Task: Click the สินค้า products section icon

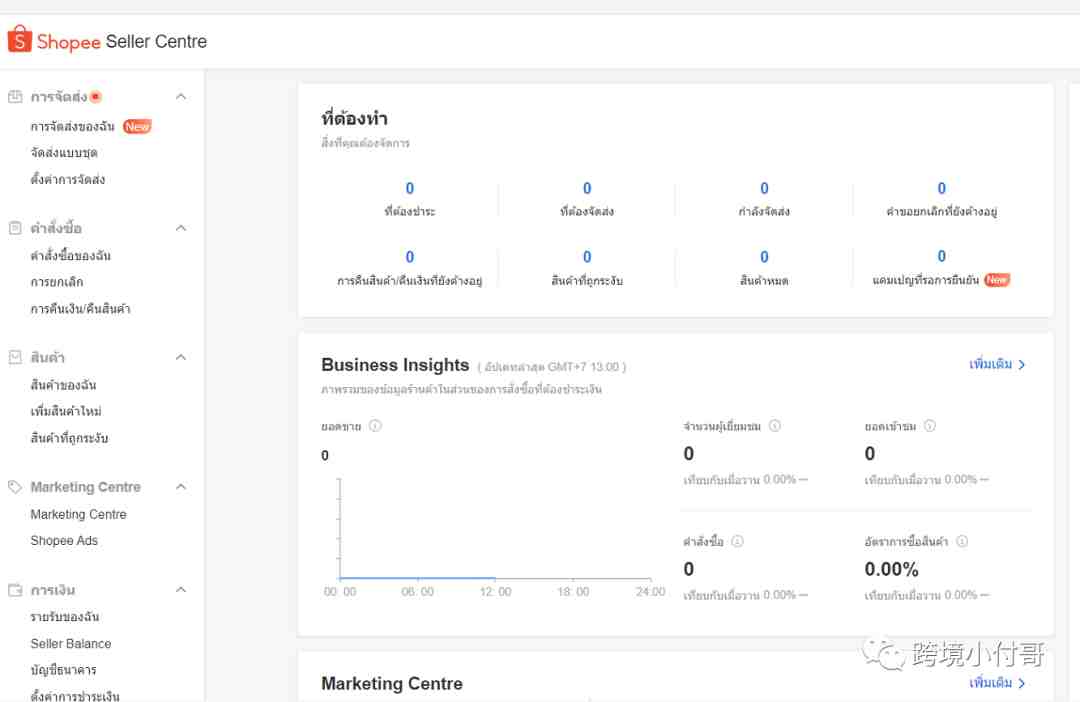Action: point(15,357)
